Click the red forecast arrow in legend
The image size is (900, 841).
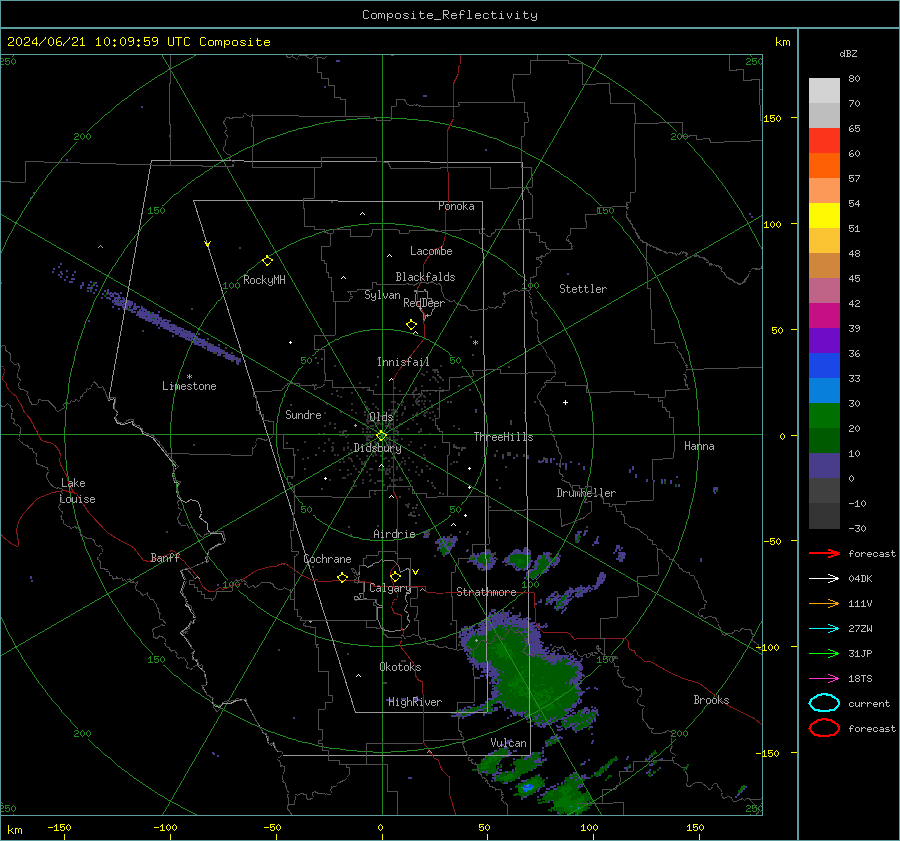(824, 553)
